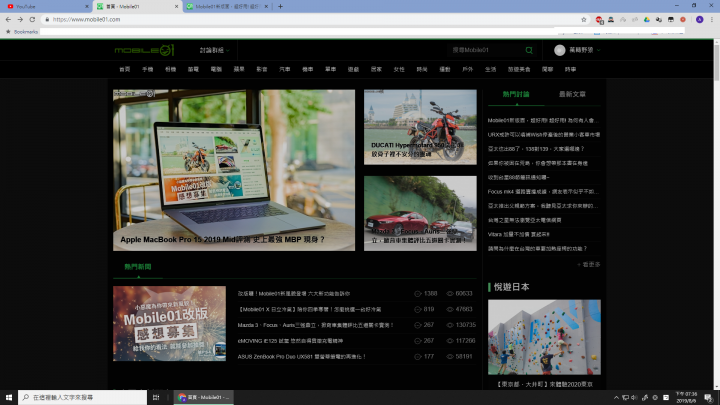The height and width of the screenshot is (405, 720).
Task: Close the YouTube tab
Action: coord(87,6)
